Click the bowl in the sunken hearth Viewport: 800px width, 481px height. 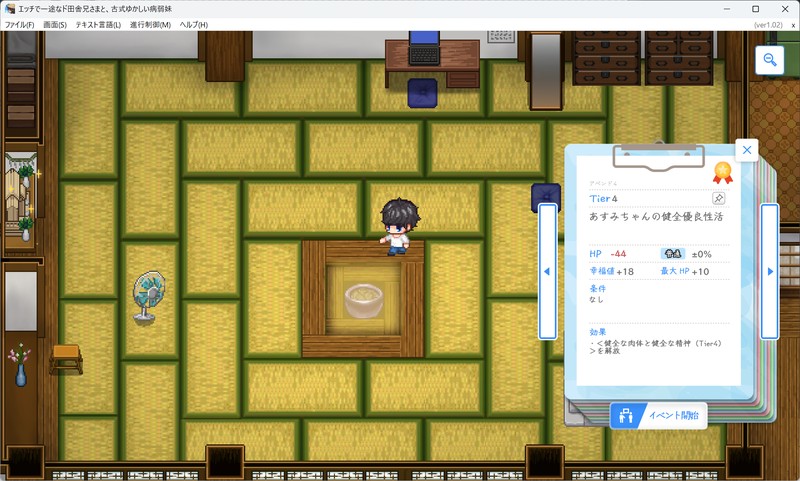pos(363,299)
